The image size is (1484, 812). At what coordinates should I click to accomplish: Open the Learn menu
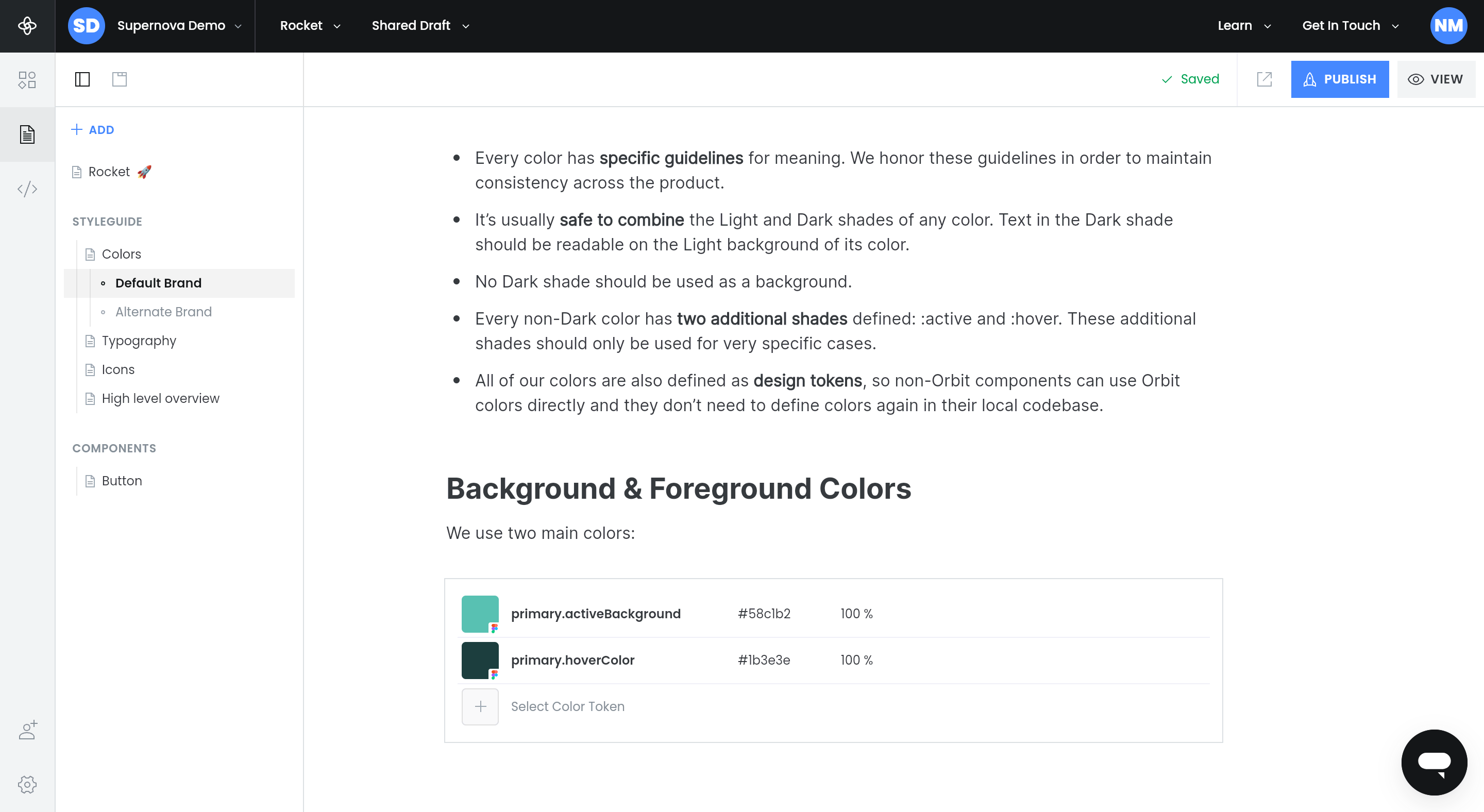pyautogui.click(x=1244, y=26)
